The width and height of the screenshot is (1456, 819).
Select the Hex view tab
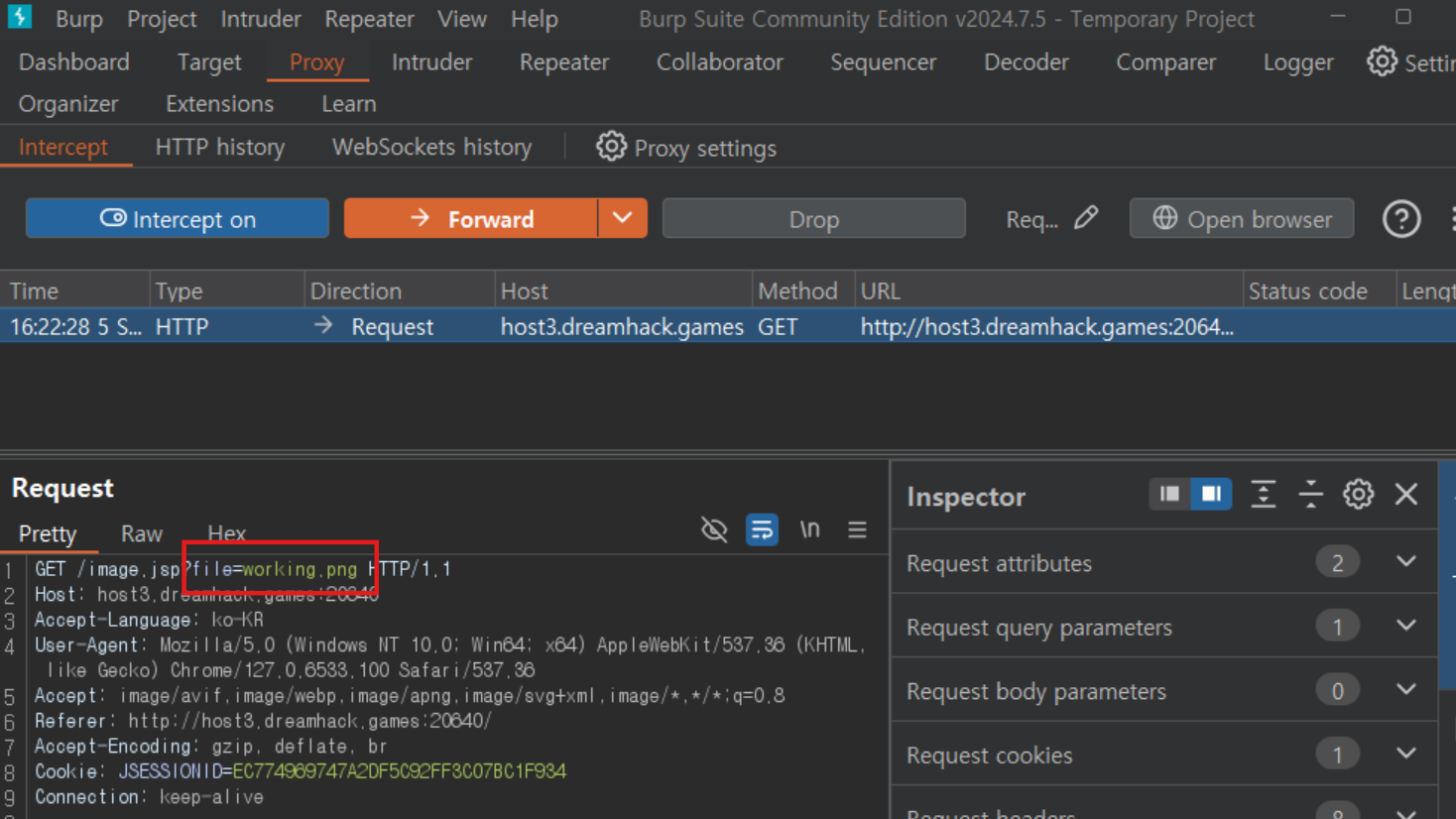point(226,533)
